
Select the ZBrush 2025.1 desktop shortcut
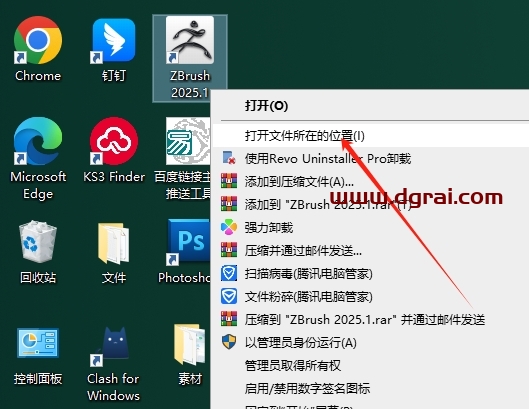(x=190, y=57)
